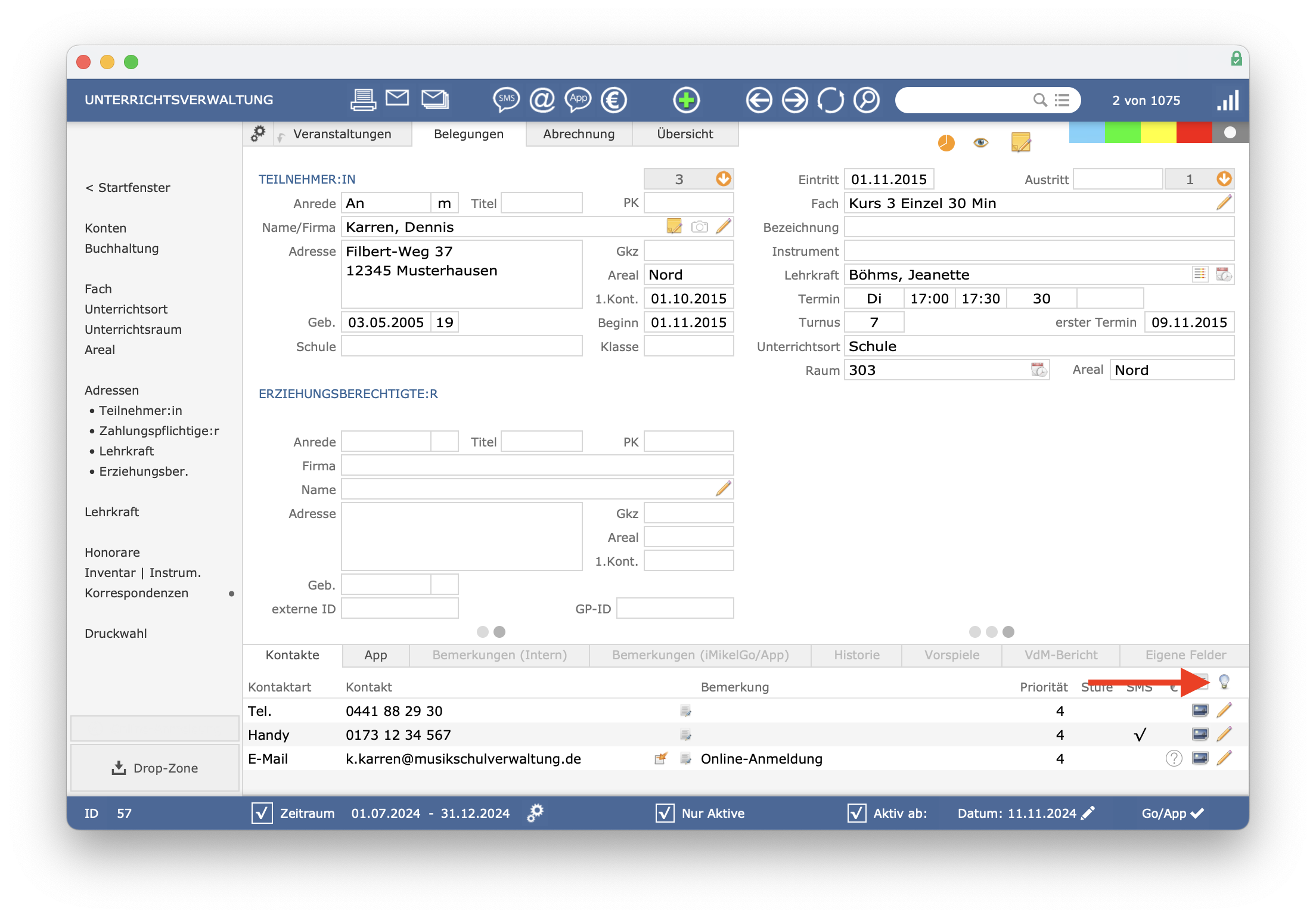Click the lightbulb hint icon
The width and height of the screenshot is (1316, 918).
(1224, 682)
